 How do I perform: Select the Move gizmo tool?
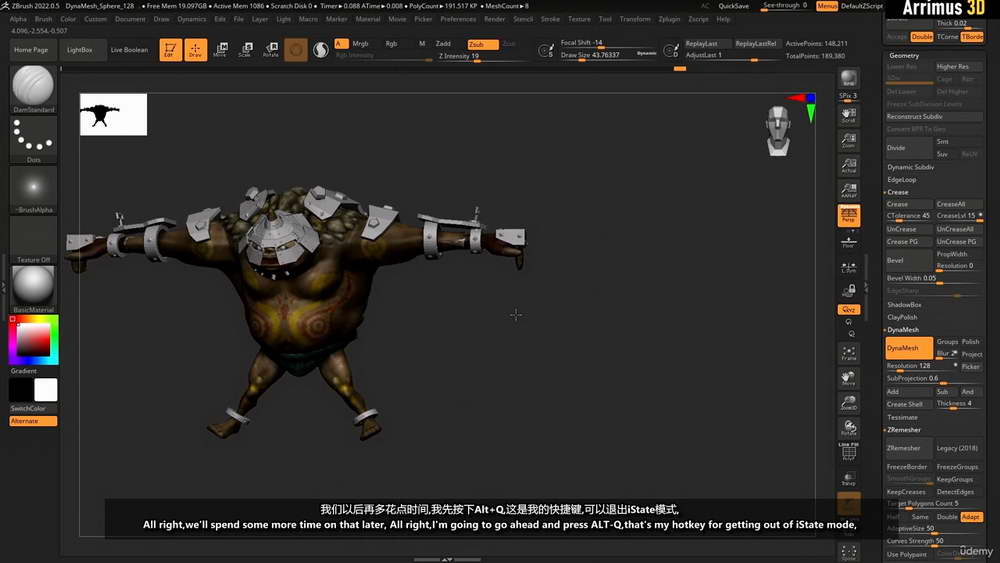coord(221,50)
